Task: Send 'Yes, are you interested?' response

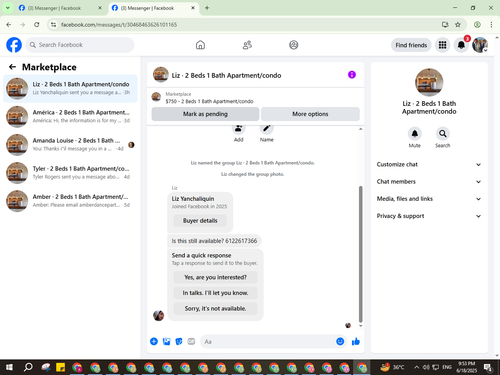Action: [215, 277]
